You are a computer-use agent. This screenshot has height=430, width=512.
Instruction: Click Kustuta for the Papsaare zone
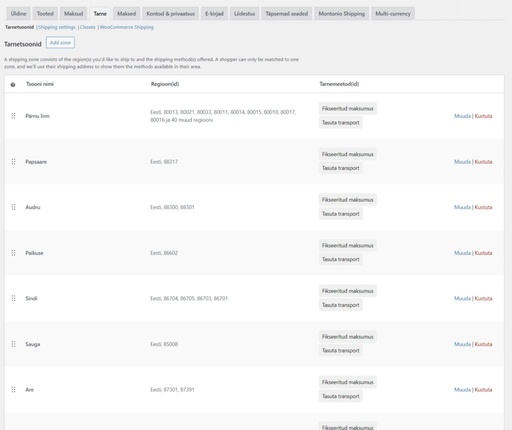[x=483, y=162]
